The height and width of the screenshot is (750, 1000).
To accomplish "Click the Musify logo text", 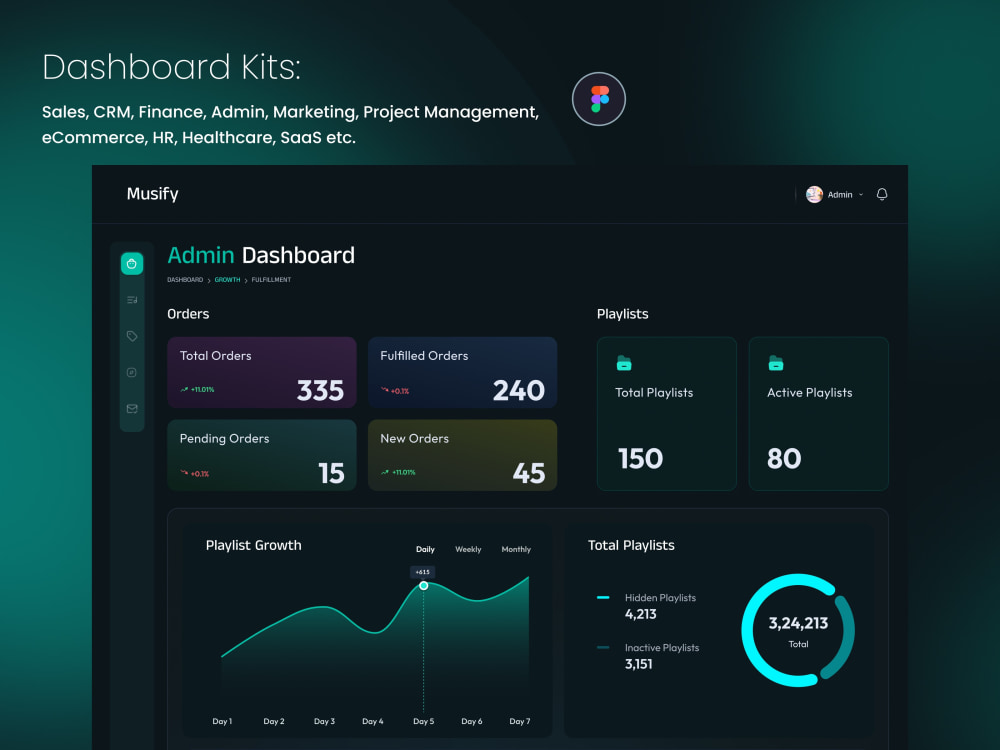I will coord(152,194).
